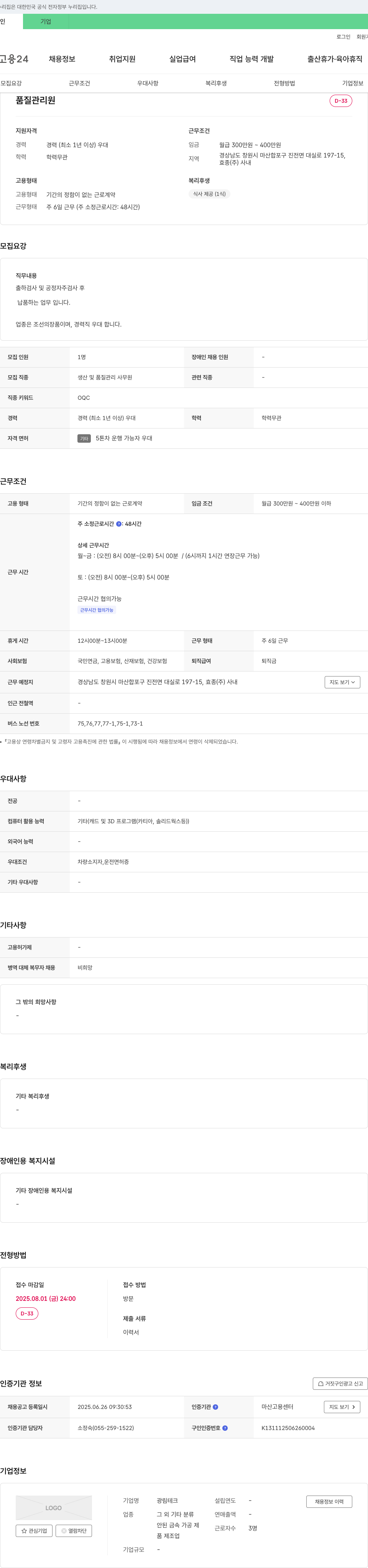Jump to 복리후생 section tab
Viewport: 368px width, 1568px height.
click(x=216, y=84)
